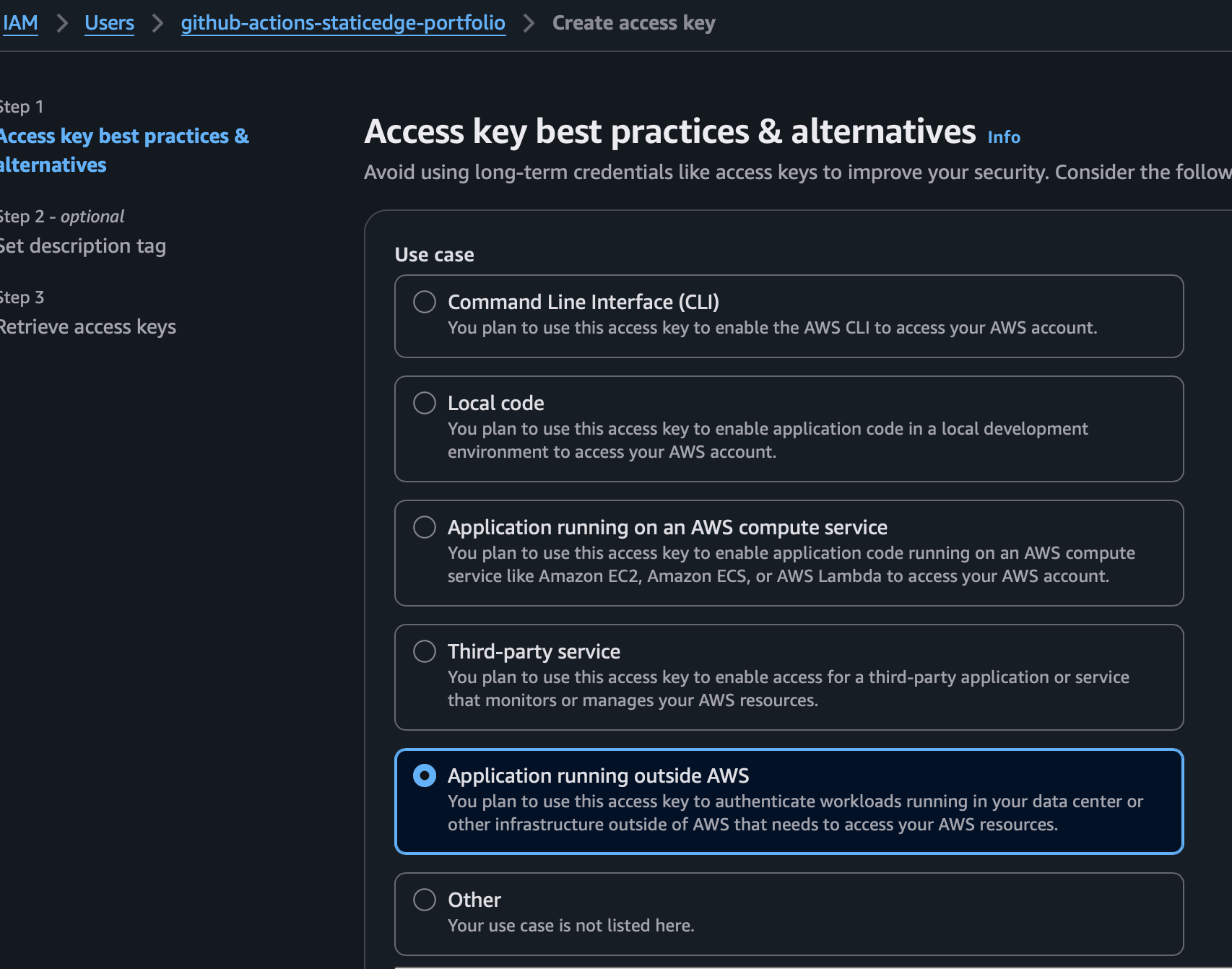1232x969 pixels.
Task: Pick the Third-party service radio button
Action: [425, 651]
